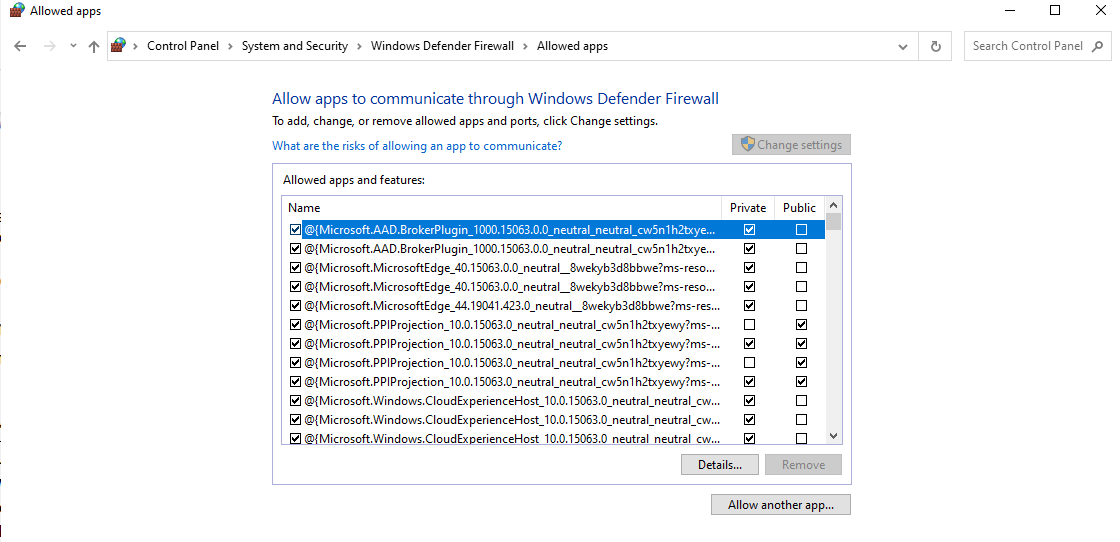Refresh the Allowed apps page
The height and width of the screenshot is (542, 1120).
(936, 46)
